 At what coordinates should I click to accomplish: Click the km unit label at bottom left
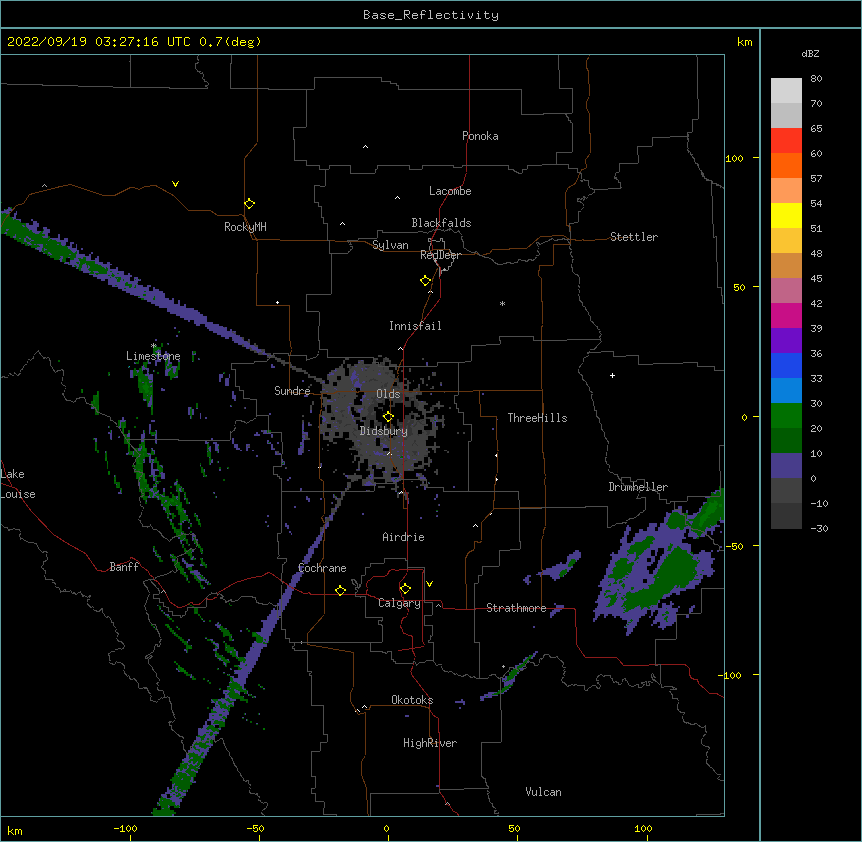tap(14, 830)
